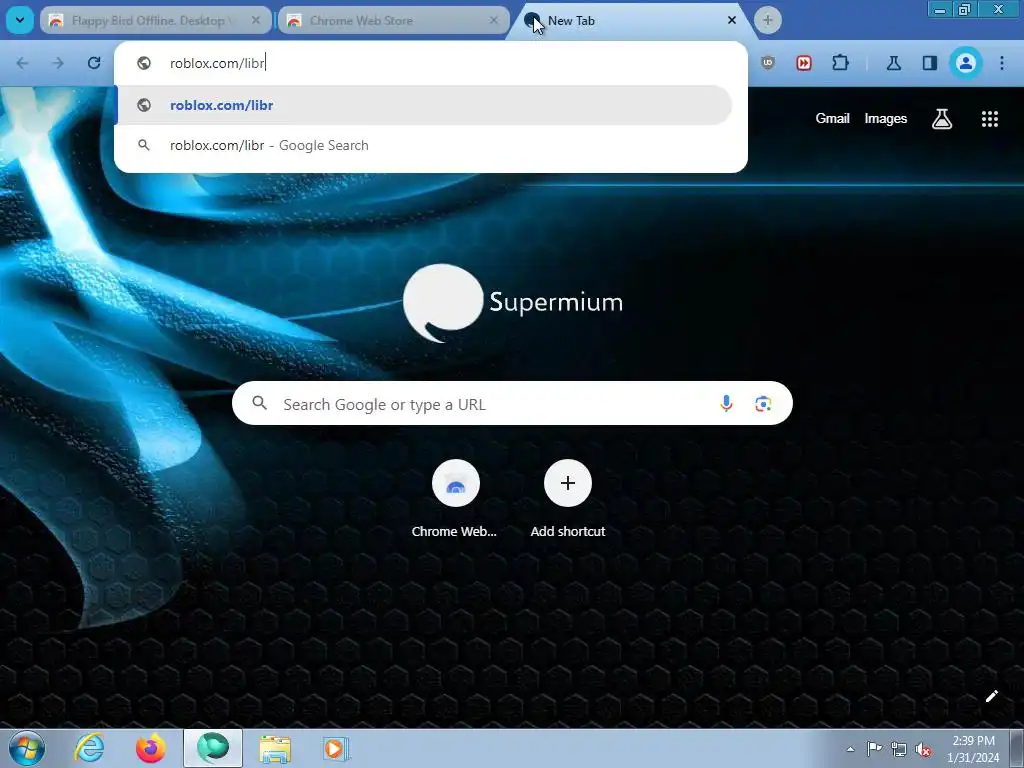Viewport: 1024px width, 768px height.
Task: Open the Google apps grid
Action: point(990,118)
